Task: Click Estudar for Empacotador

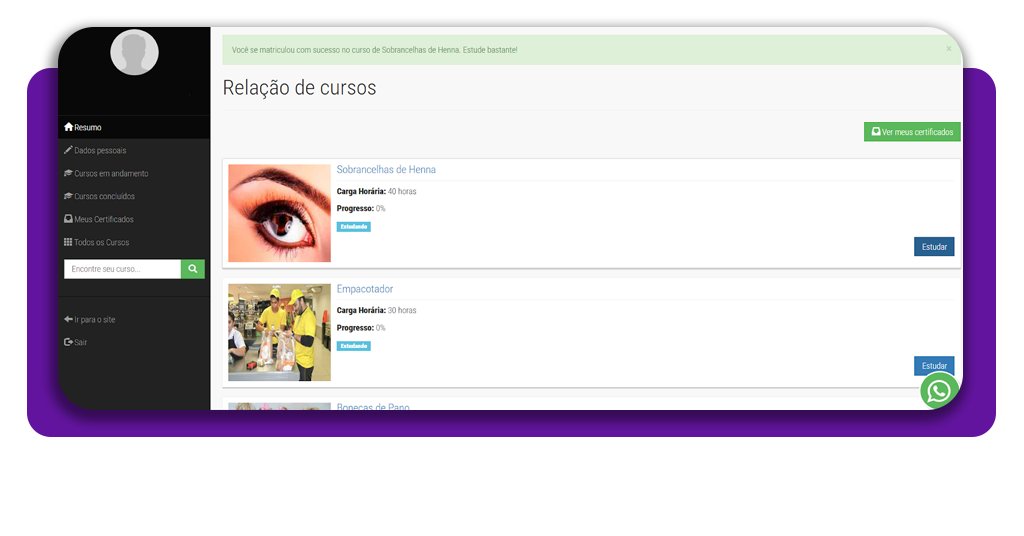Action: [934, 366]
